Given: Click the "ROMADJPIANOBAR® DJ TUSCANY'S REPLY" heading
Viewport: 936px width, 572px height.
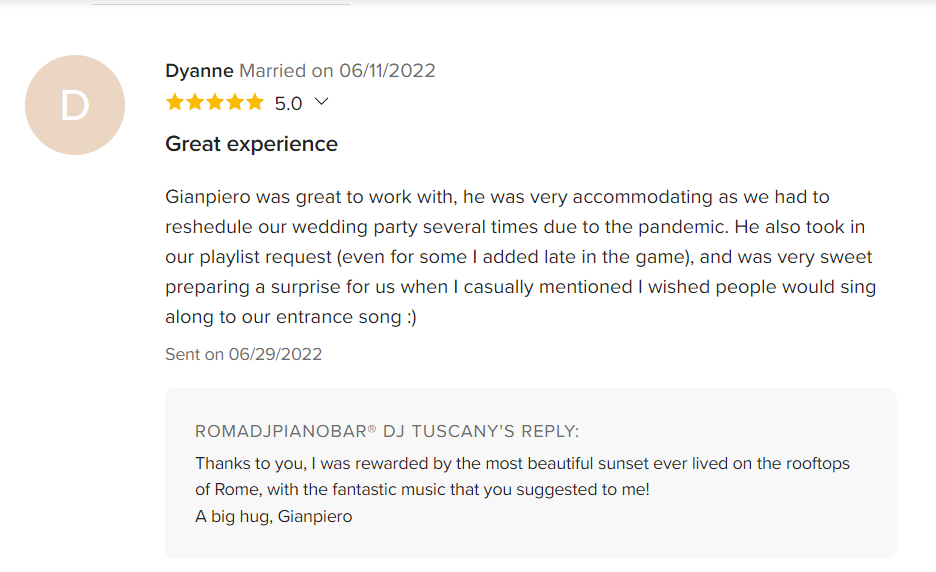Looking at the screenshot, I should pos(387,431).
